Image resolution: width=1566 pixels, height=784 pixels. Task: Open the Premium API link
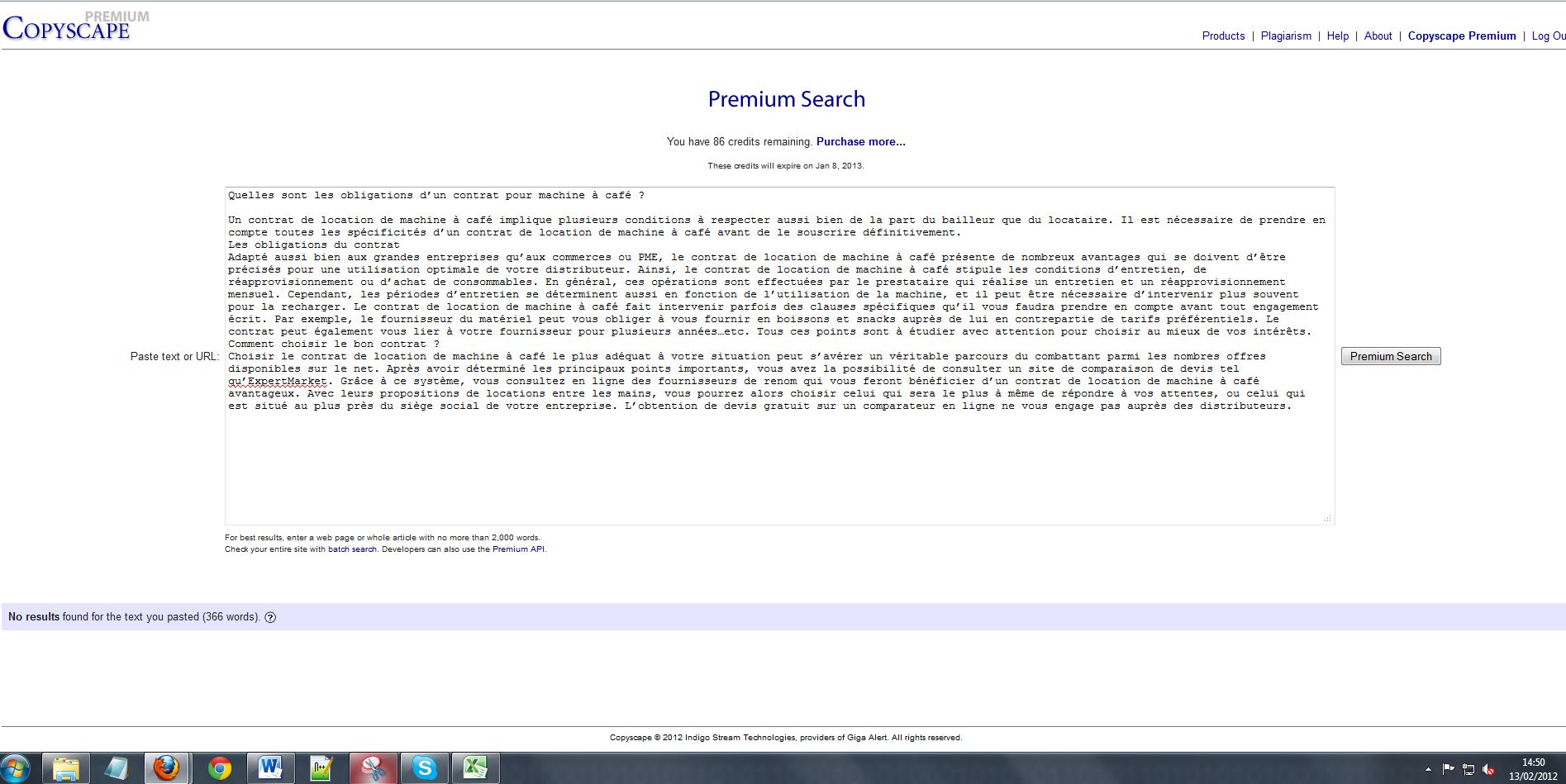(518, 549)
